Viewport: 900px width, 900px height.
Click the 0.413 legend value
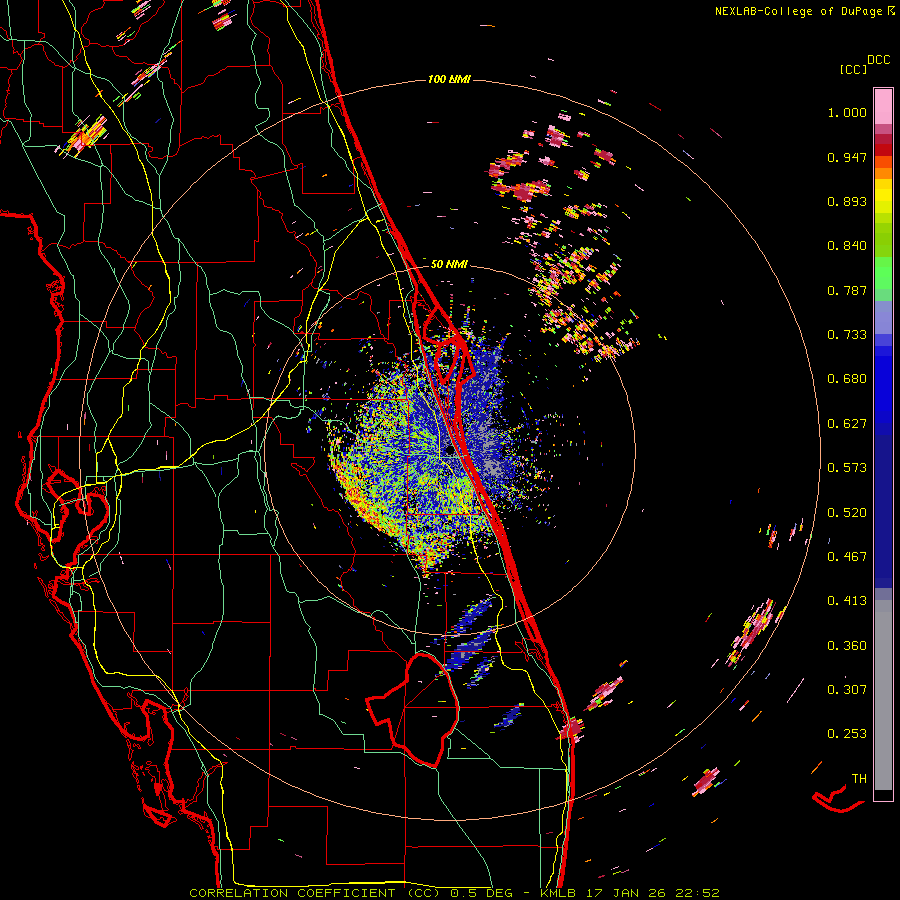click(847, 601)
